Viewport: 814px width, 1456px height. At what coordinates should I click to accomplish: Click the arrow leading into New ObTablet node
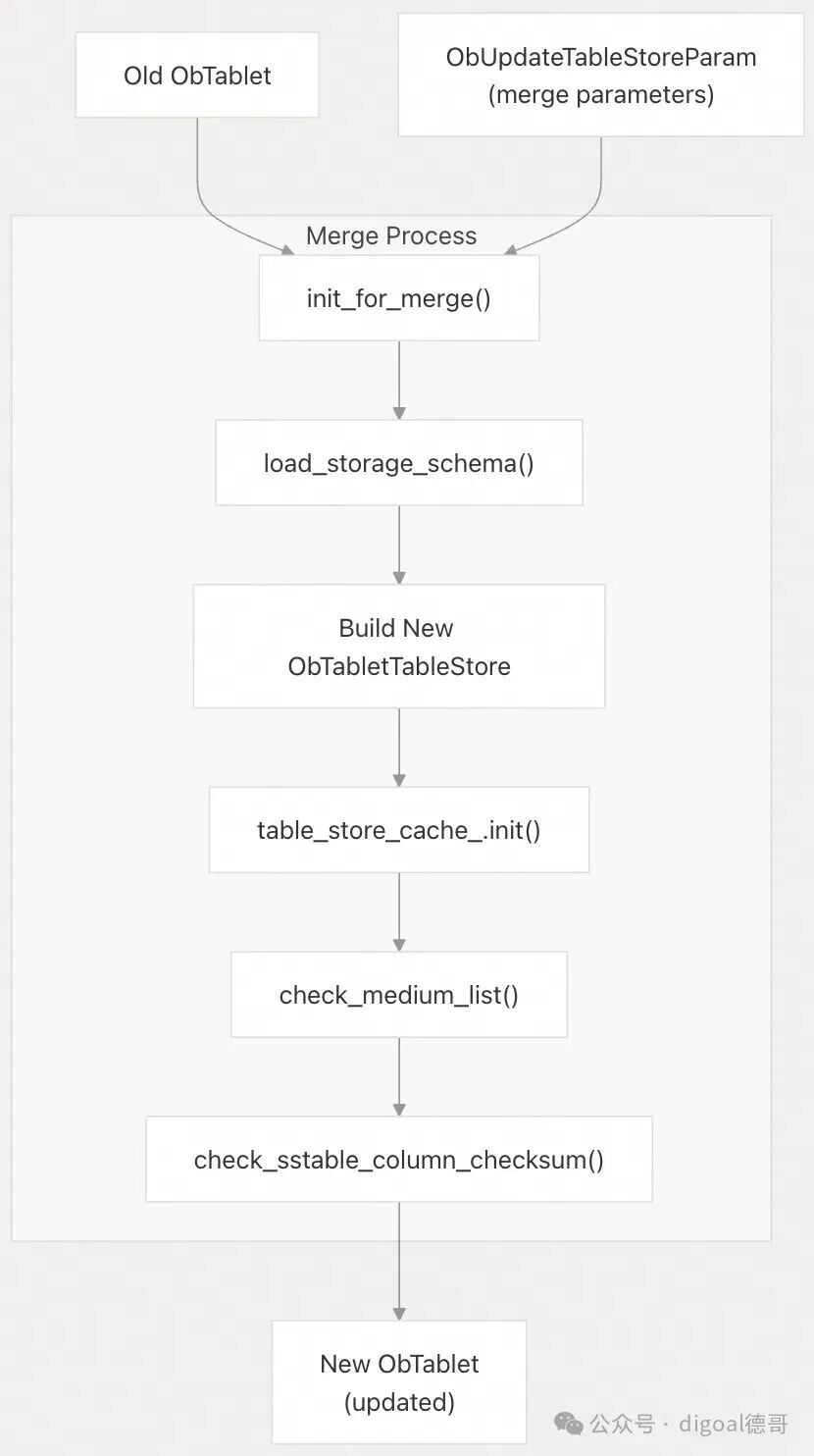tap(399, 1261)
